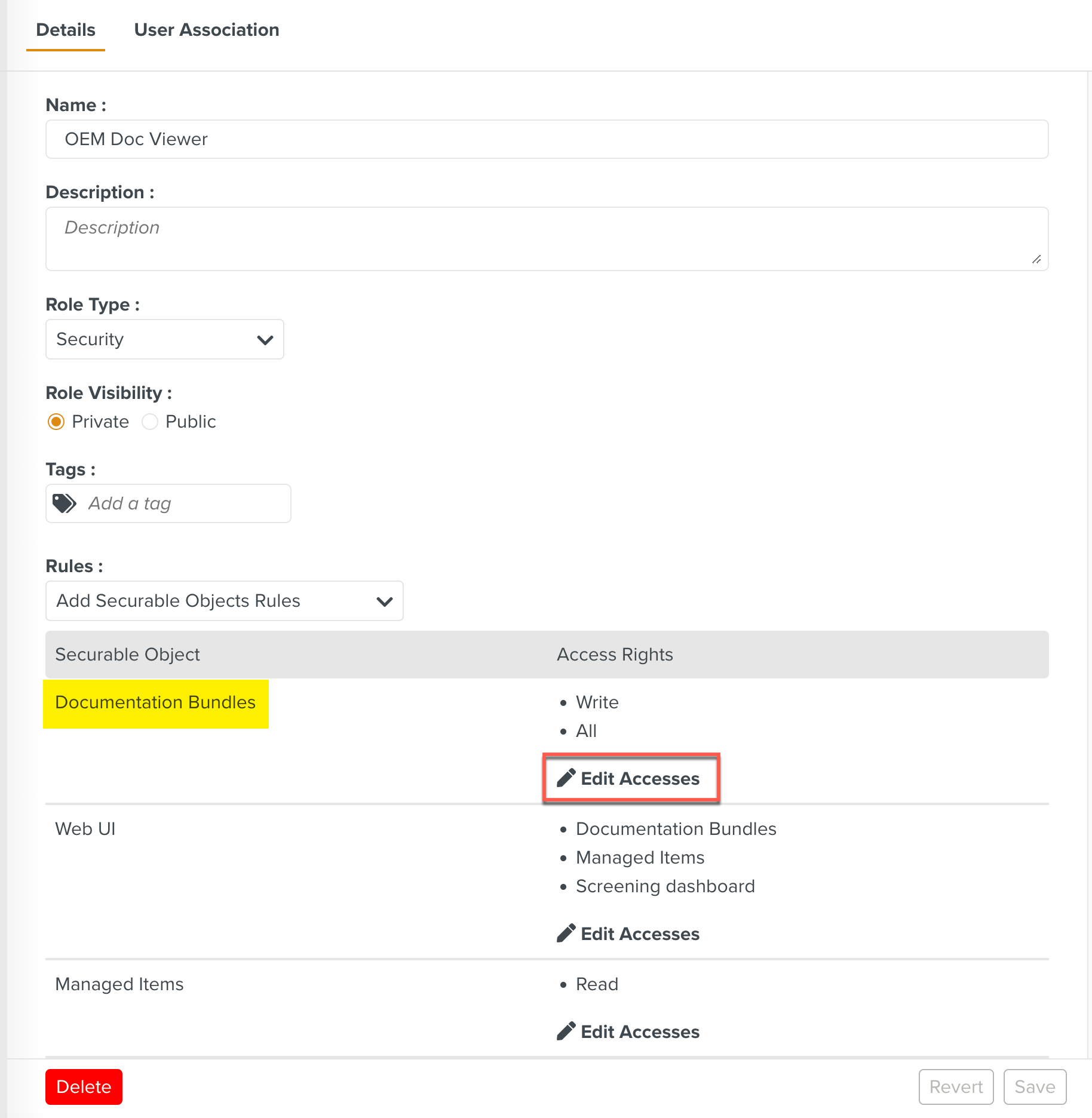Click pencil icon in Web UI row

566,933
